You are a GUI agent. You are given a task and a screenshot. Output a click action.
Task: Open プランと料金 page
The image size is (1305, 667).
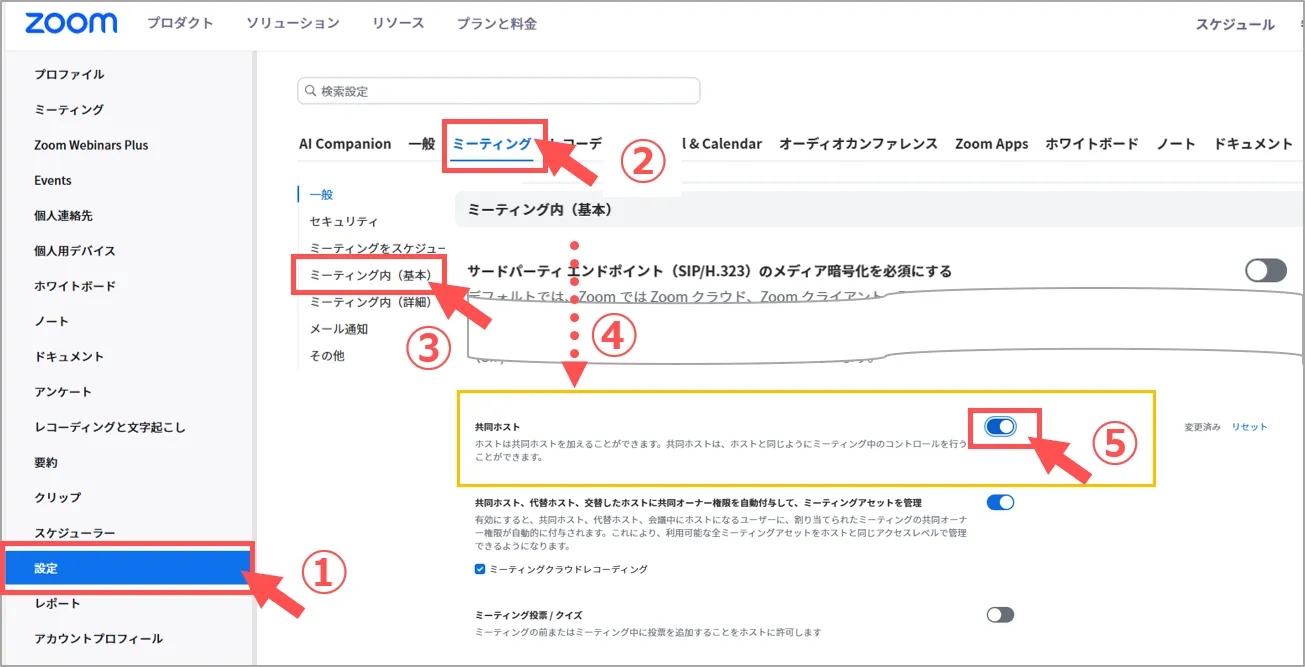click(x=497, y=23)
